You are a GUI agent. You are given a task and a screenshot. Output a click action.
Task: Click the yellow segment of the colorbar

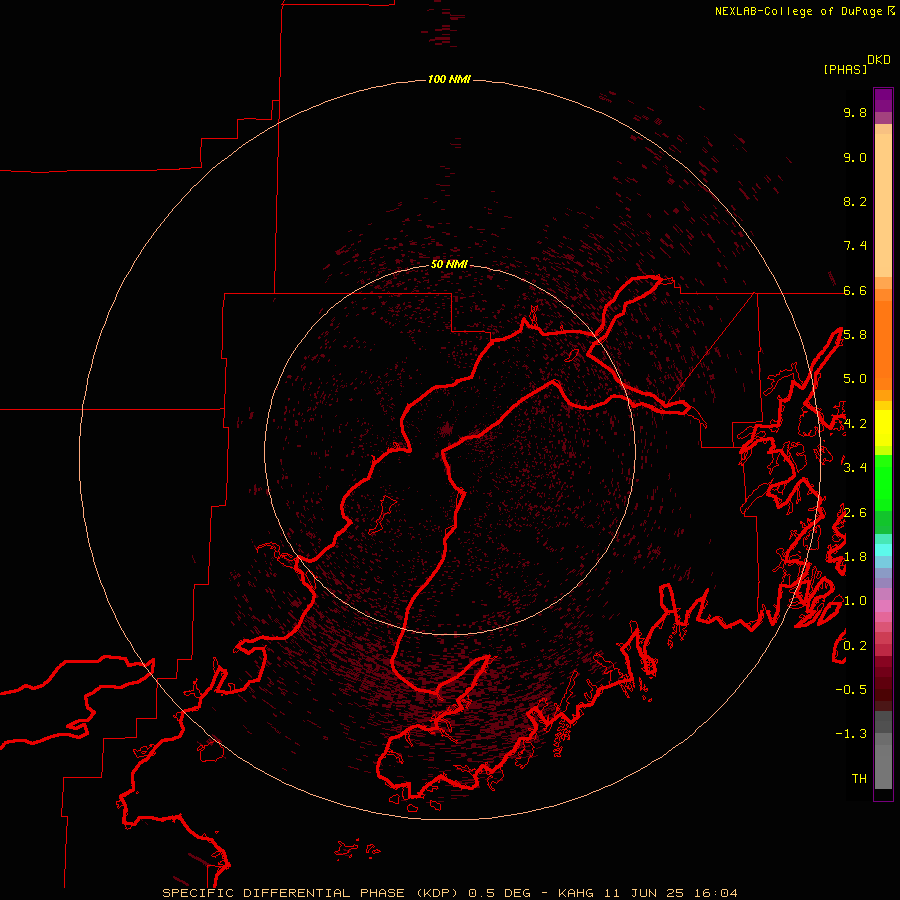coord(883,428)
